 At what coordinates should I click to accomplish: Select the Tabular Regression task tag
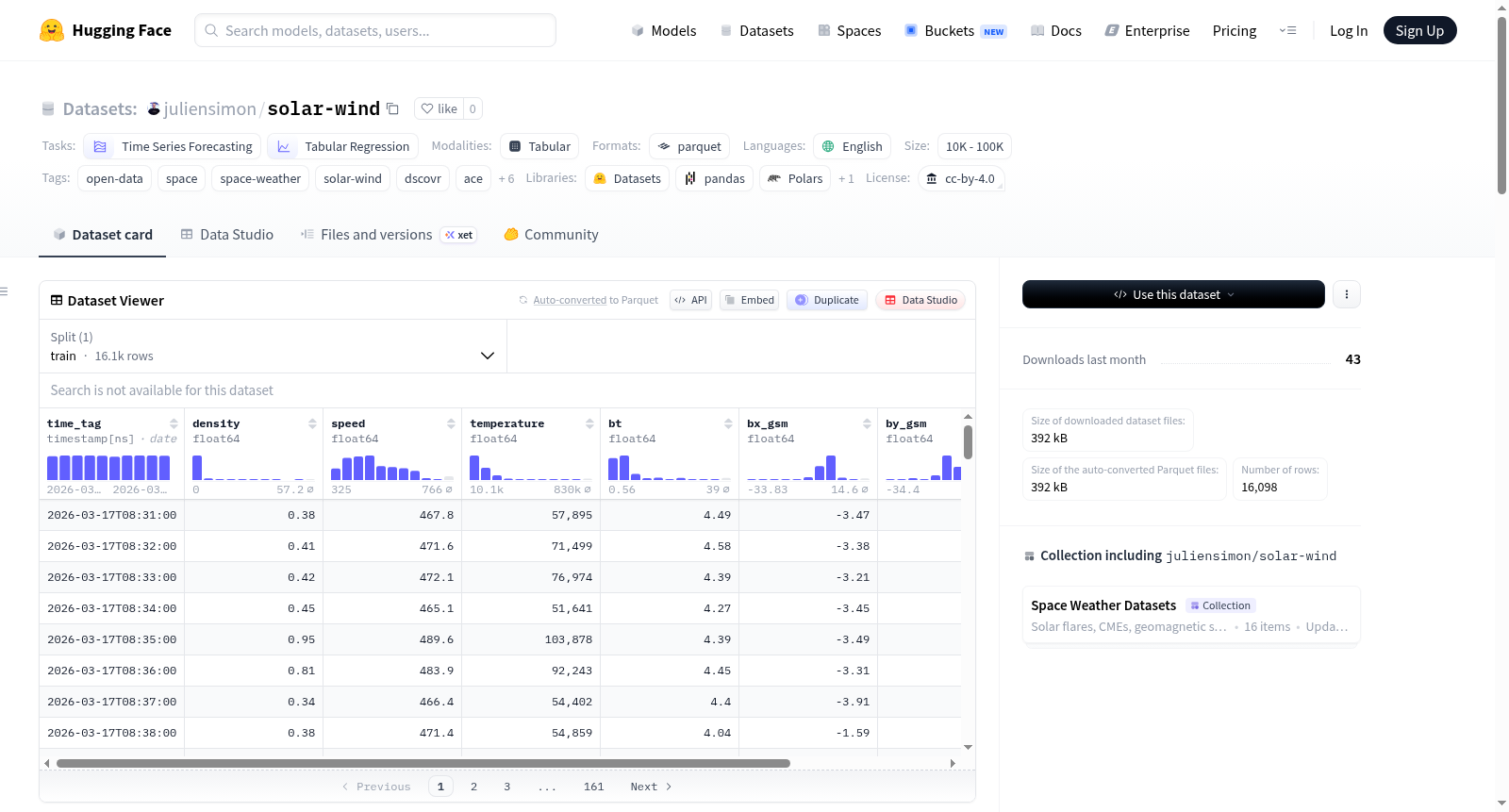[342, 146]
